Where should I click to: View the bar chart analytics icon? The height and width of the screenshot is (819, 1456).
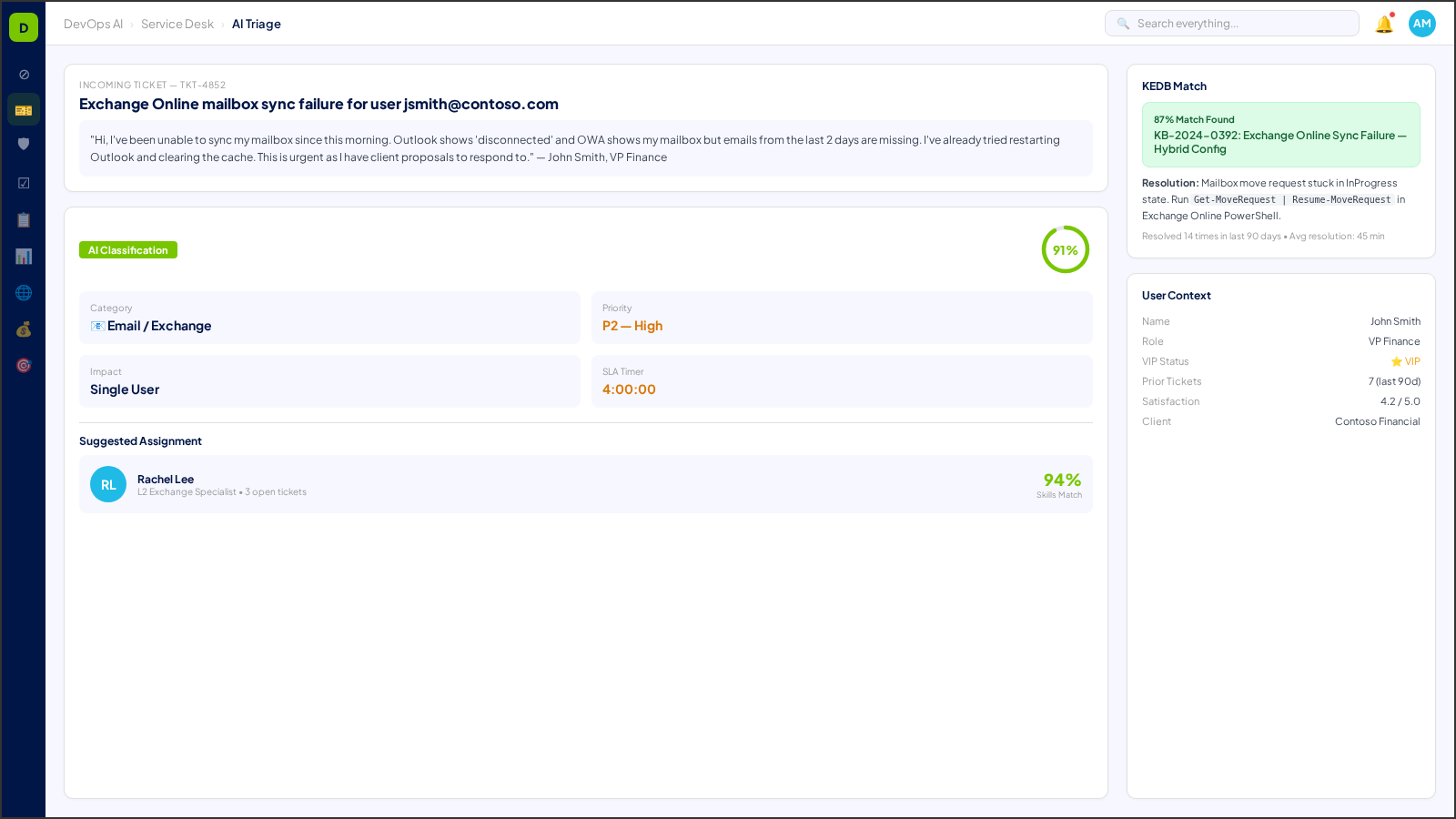[23, 256]
